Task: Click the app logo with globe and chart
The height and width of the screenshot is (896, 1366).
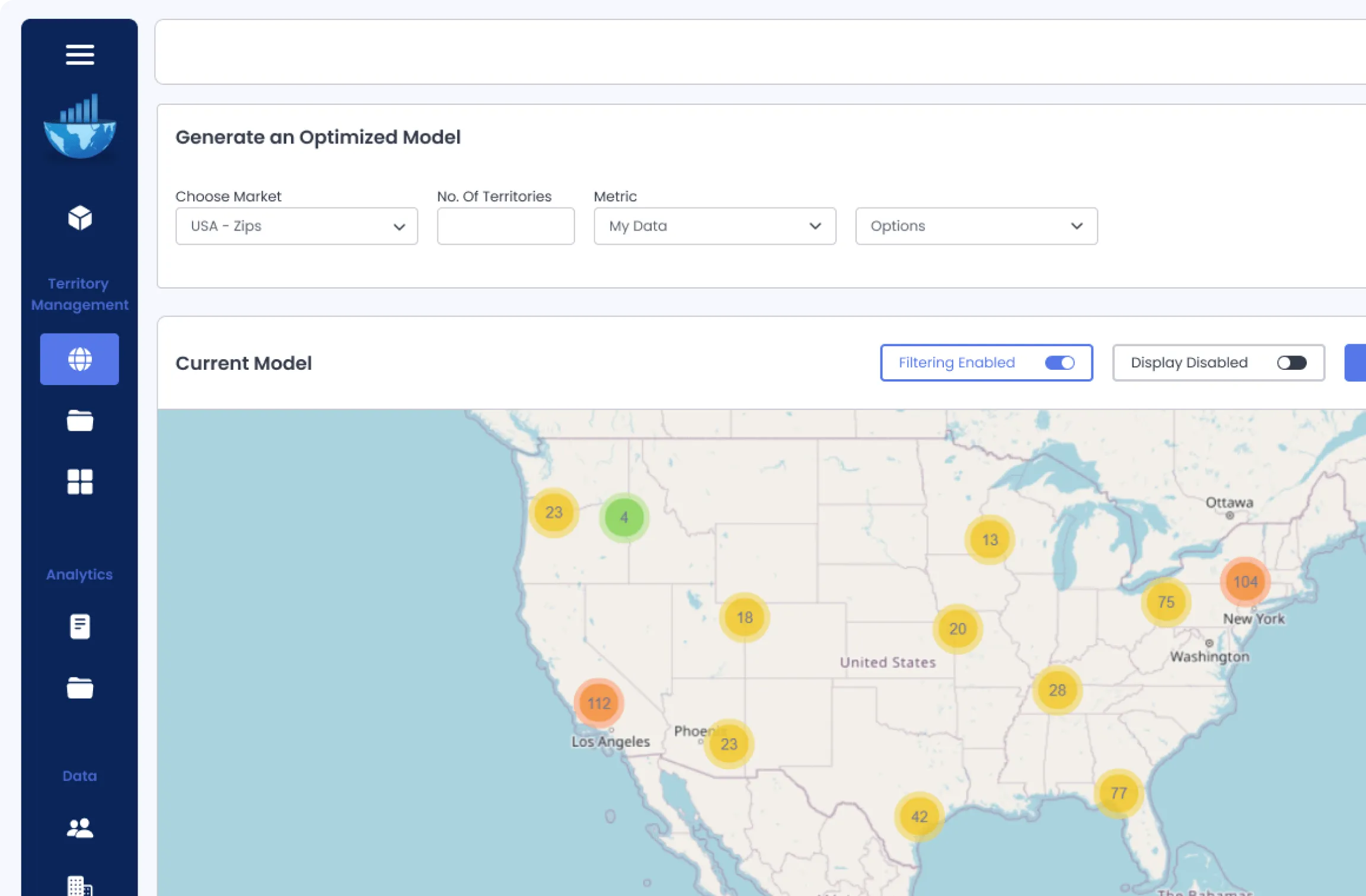Action: click(80, 126)
